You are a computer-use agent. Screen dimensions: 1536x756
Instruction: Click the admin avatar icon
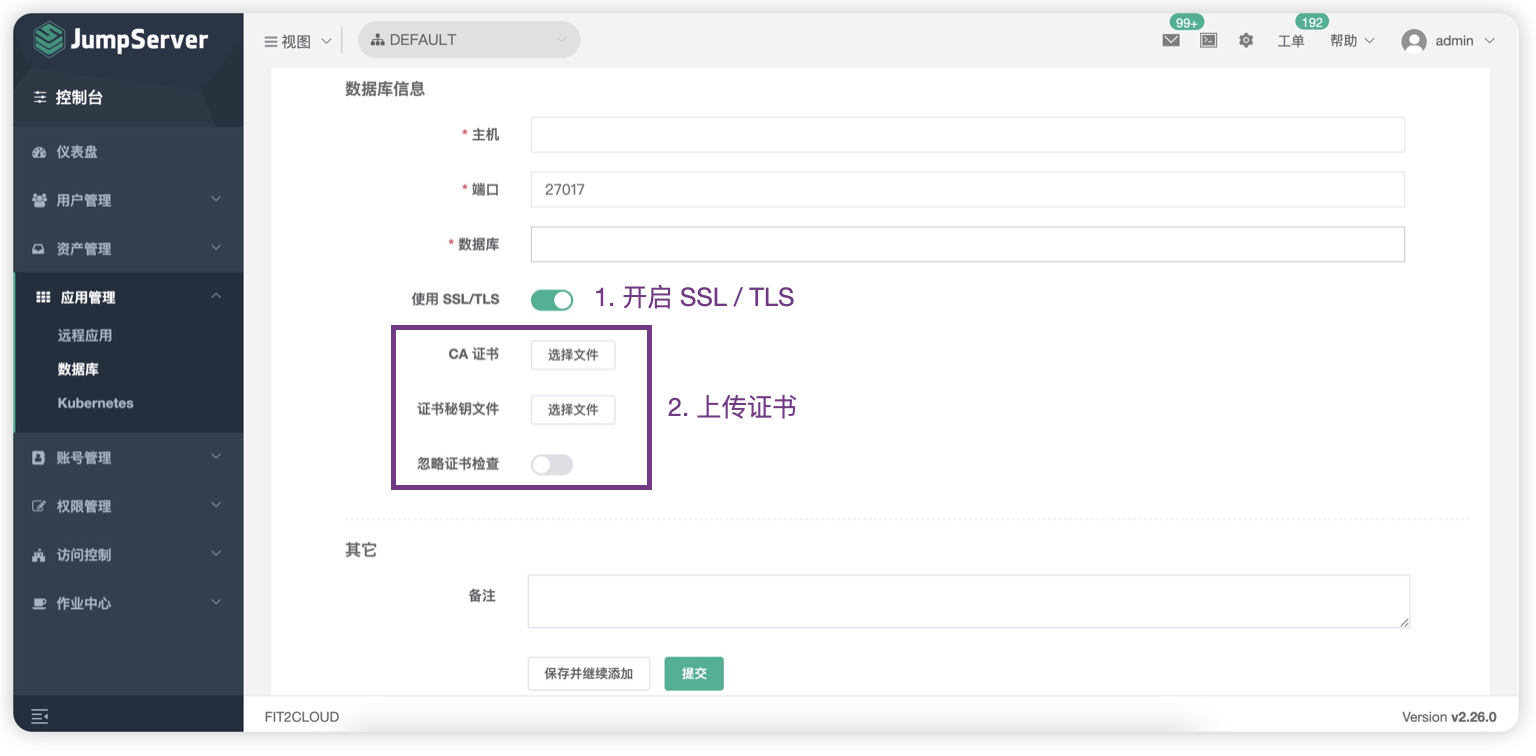1414,40
